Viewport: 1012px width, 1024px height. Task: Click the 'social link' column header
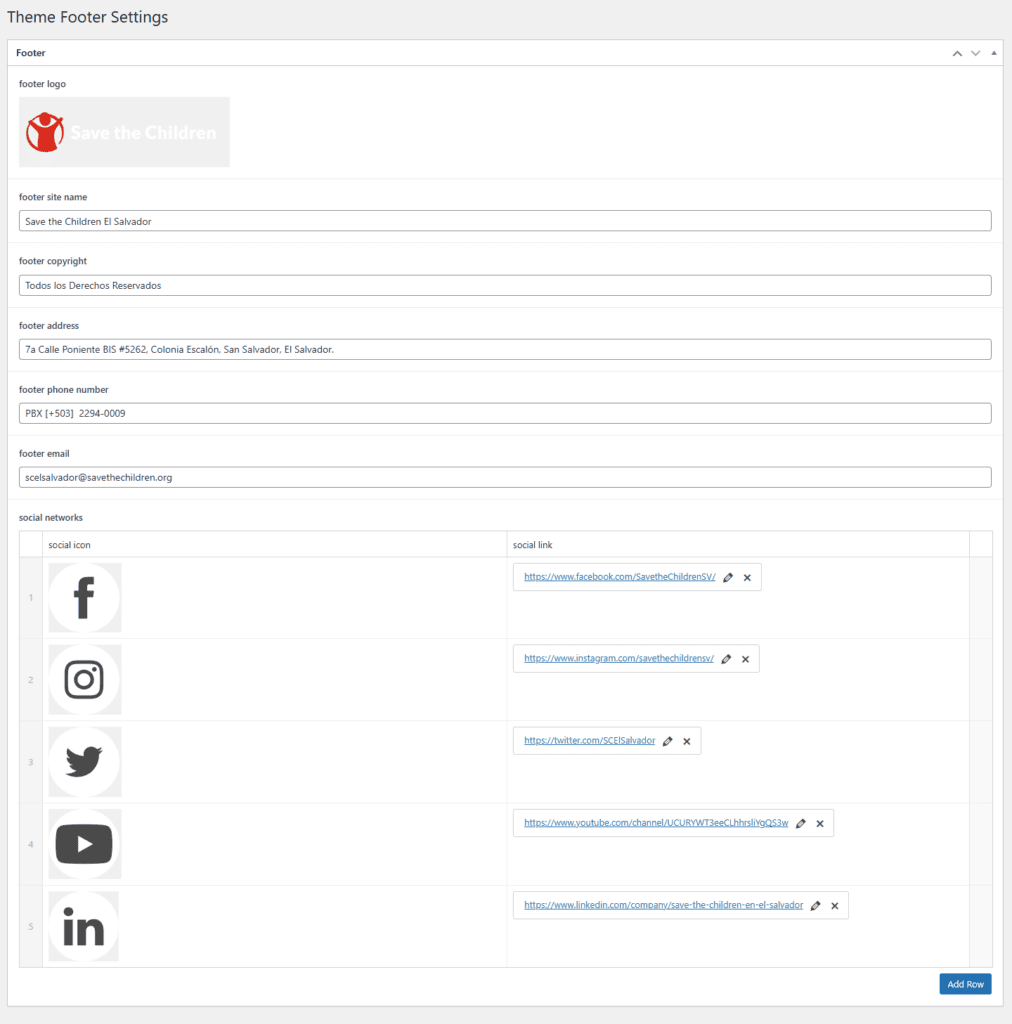533,545
